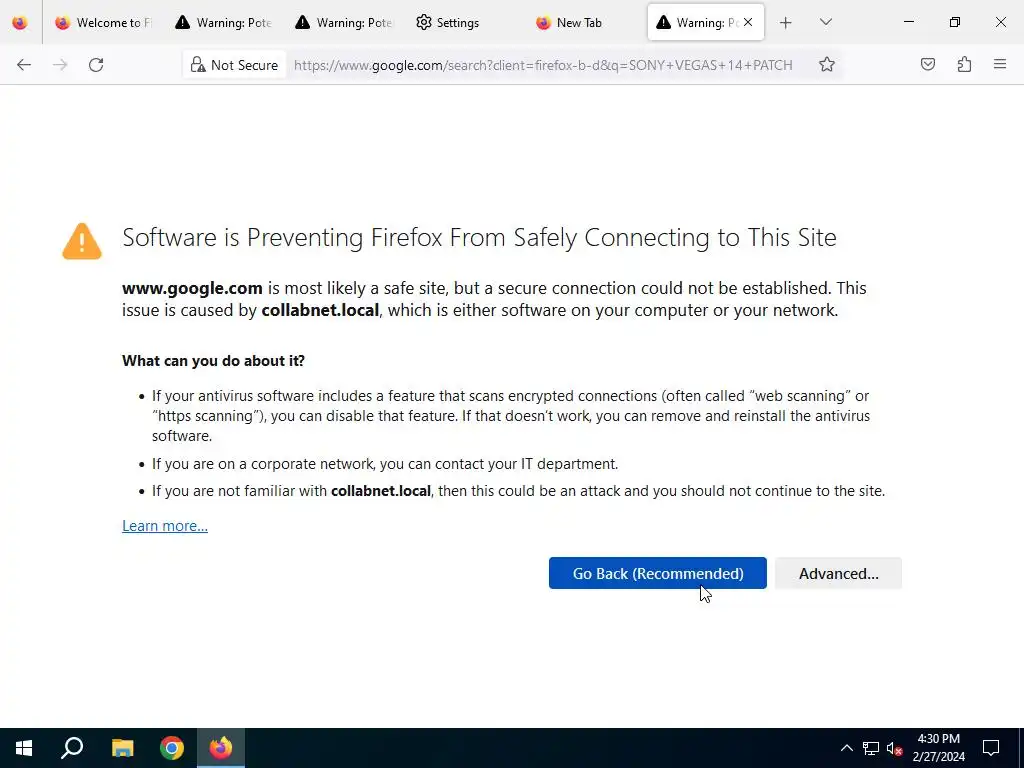Open the Firefox application menu
Screen dimensions: 1024x768
point(1000,65)
